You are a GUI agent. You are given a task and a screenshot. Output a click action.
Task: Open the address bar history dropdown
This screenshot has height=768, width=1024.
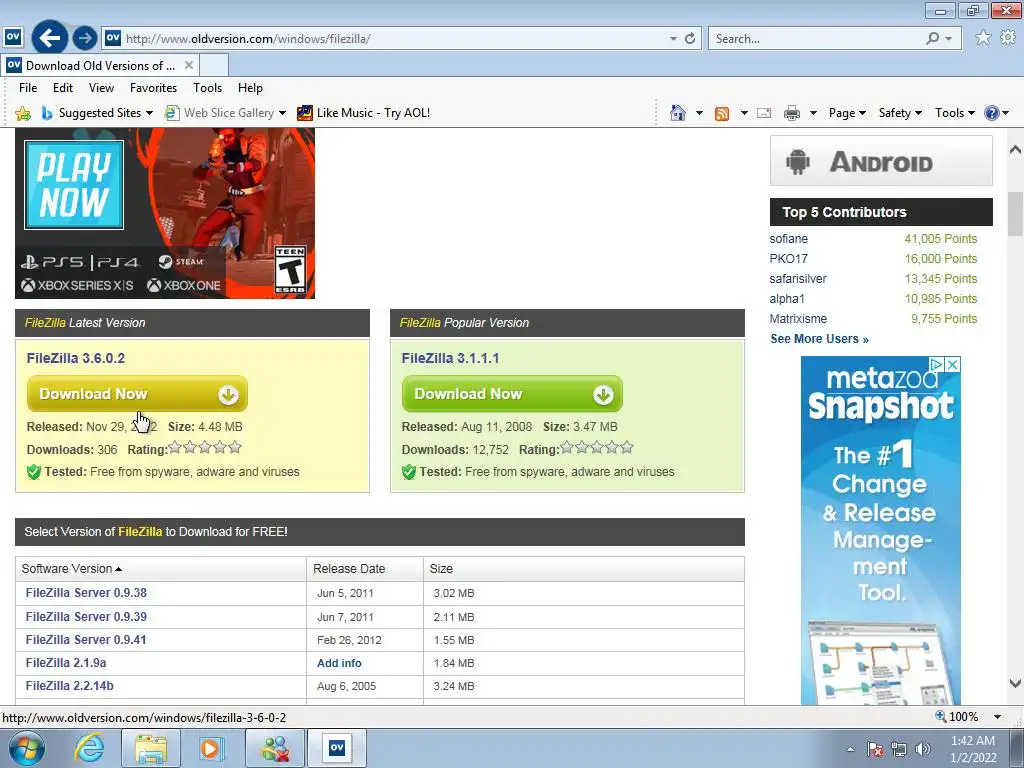[673, 39]
